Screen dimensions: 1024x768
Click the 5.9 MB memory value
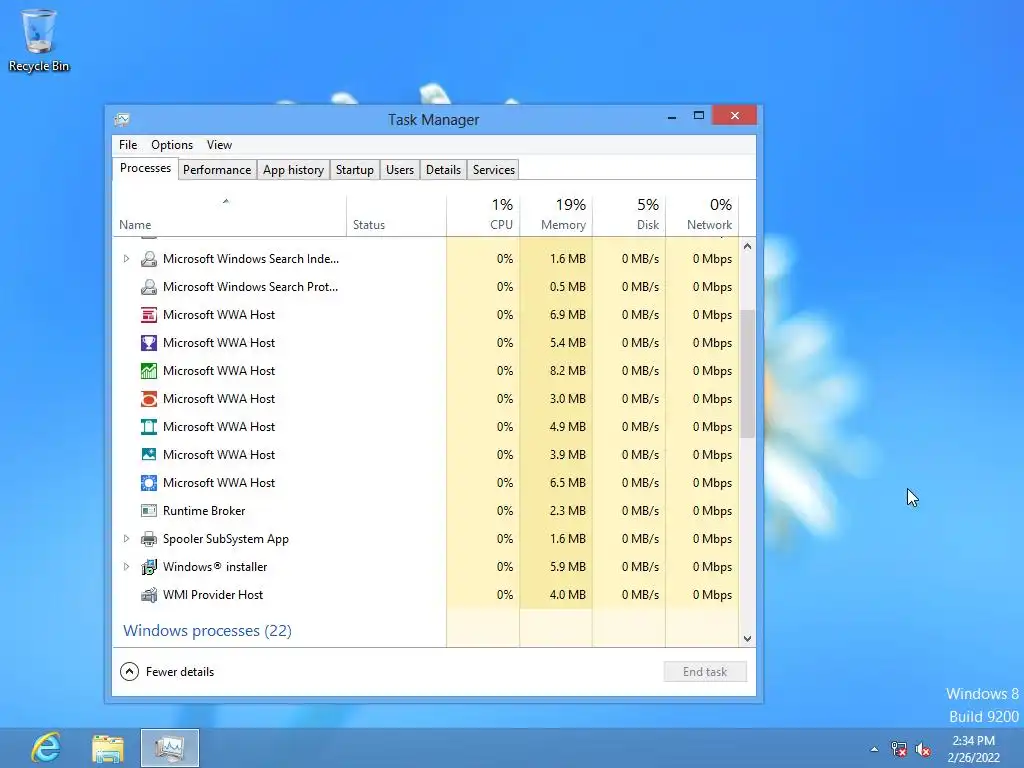568,567
